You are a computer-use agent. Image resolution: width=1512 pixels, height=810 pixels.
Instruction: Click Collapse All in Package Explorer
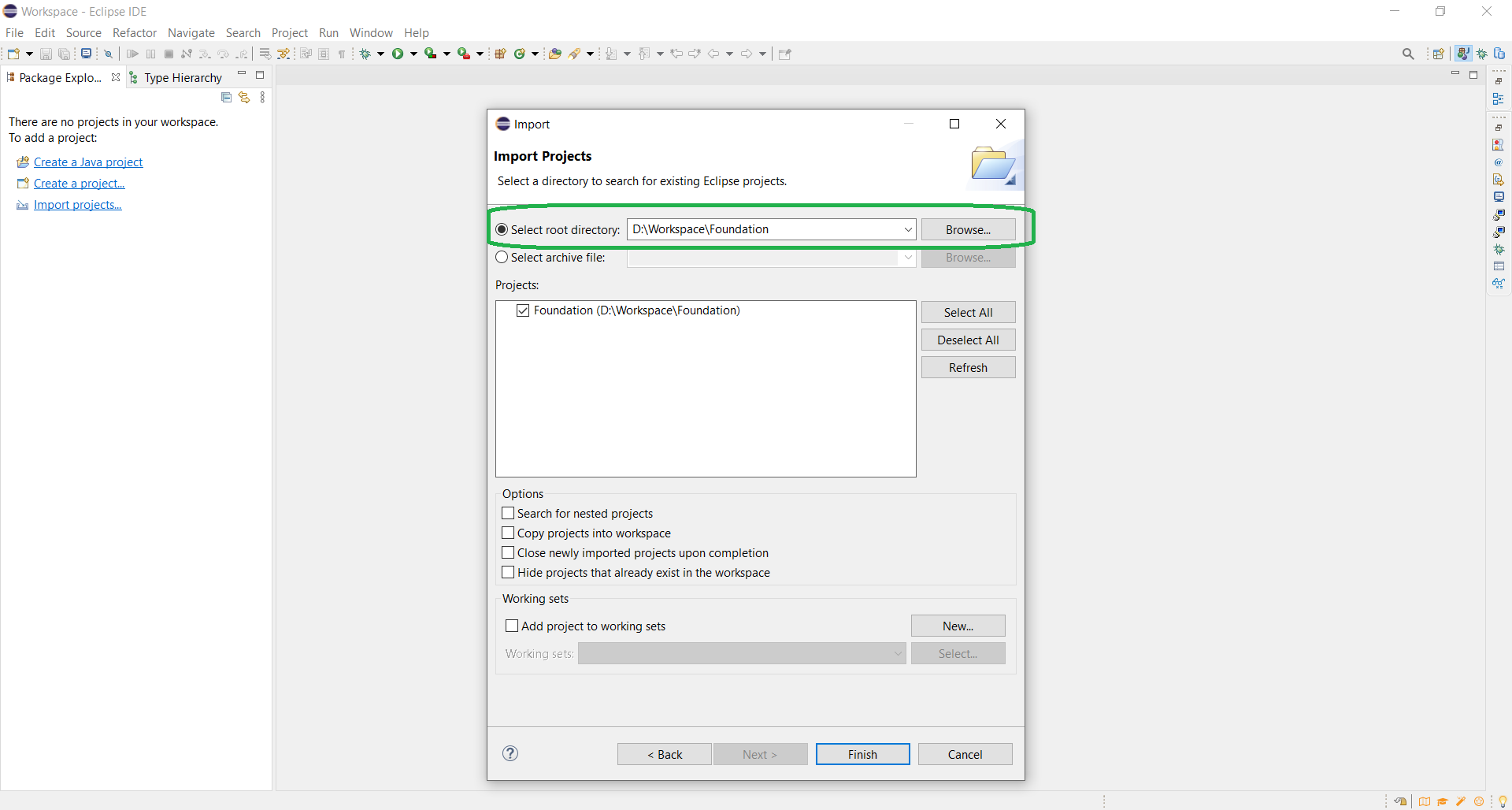point(226,98)
